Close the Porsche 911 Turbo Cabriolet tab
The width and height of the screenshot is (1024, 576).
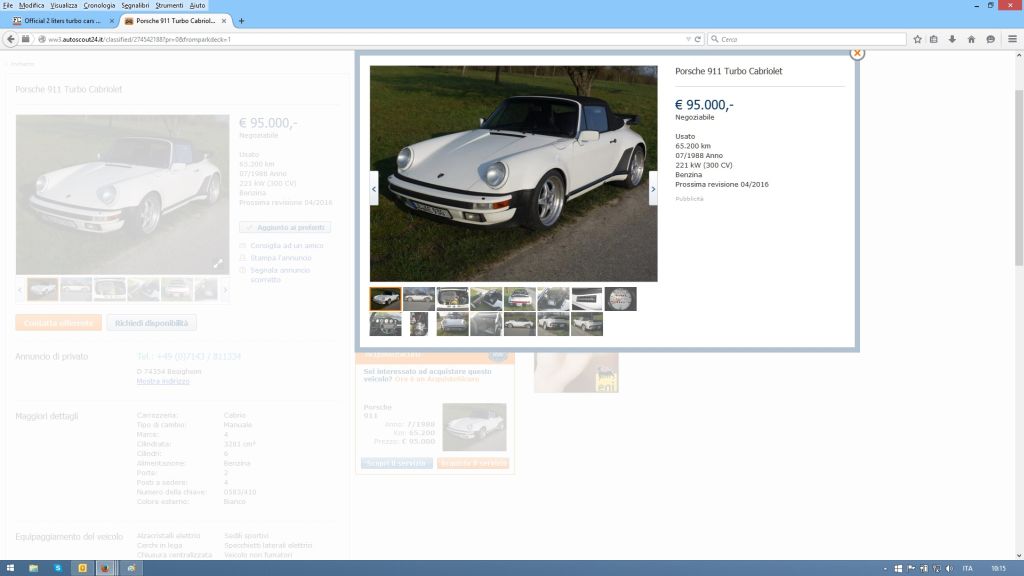(224, 21)
